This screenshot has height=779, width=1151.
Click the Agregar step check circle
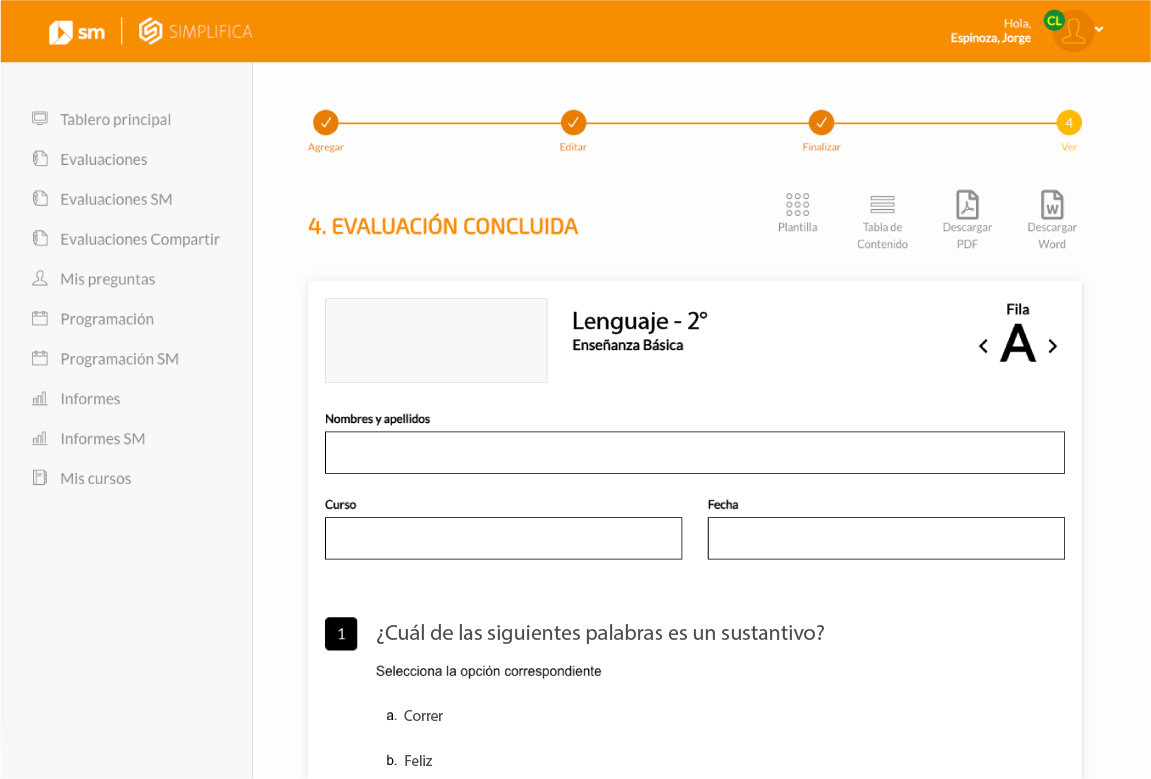[x=325, y=123]
